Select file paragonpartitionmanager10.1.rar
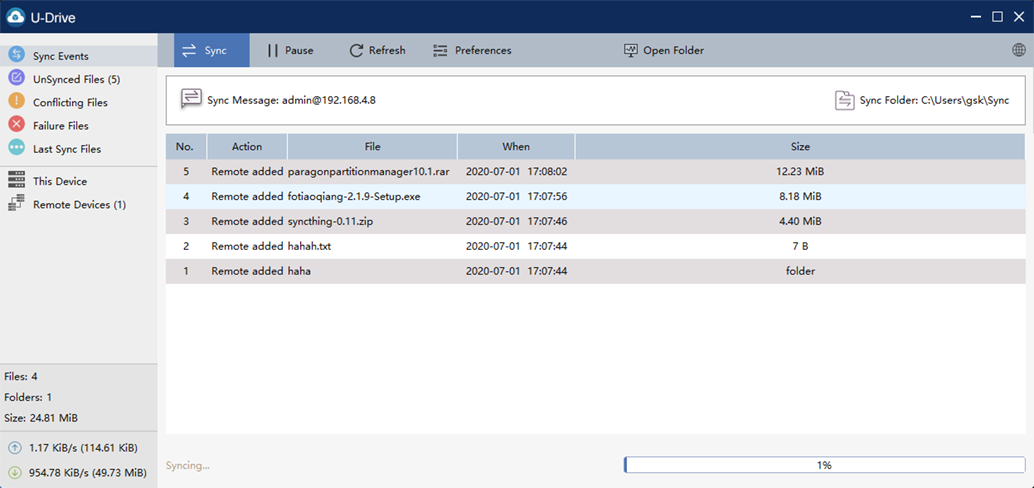The width and height of the screenshot is (1034, 488). tap(369, 171)
